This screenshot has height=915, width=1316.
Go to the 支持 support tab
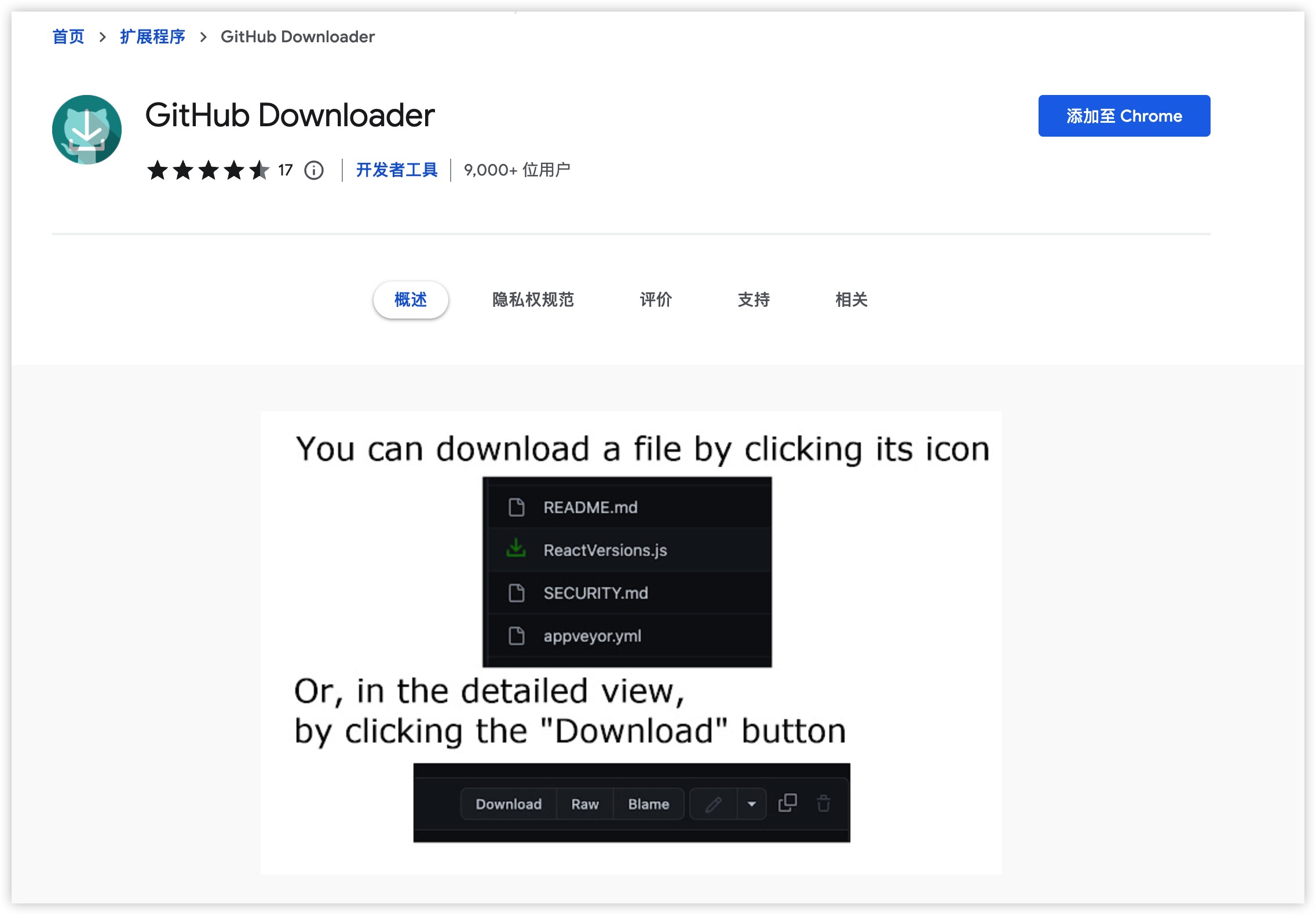(x=754, y=300)
